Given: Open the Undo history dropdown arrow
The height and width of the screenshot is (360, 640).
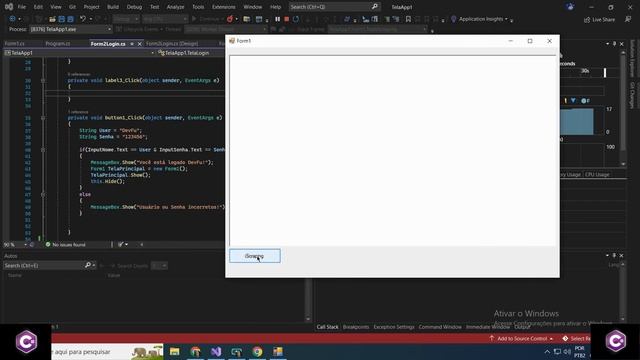Looking at the screenshot, I should pyautogui.click(x=91, y=19).
